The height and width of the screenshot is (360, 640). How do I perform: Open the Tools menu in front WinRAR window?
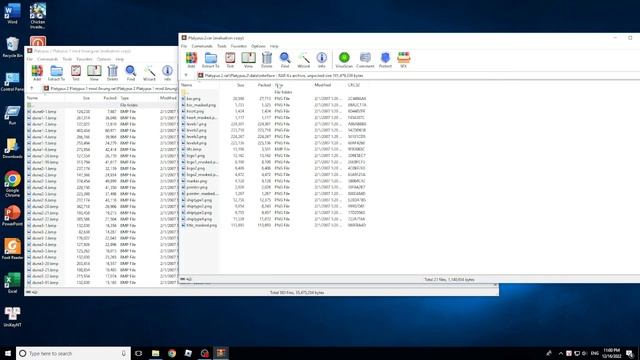click(222, 46)
